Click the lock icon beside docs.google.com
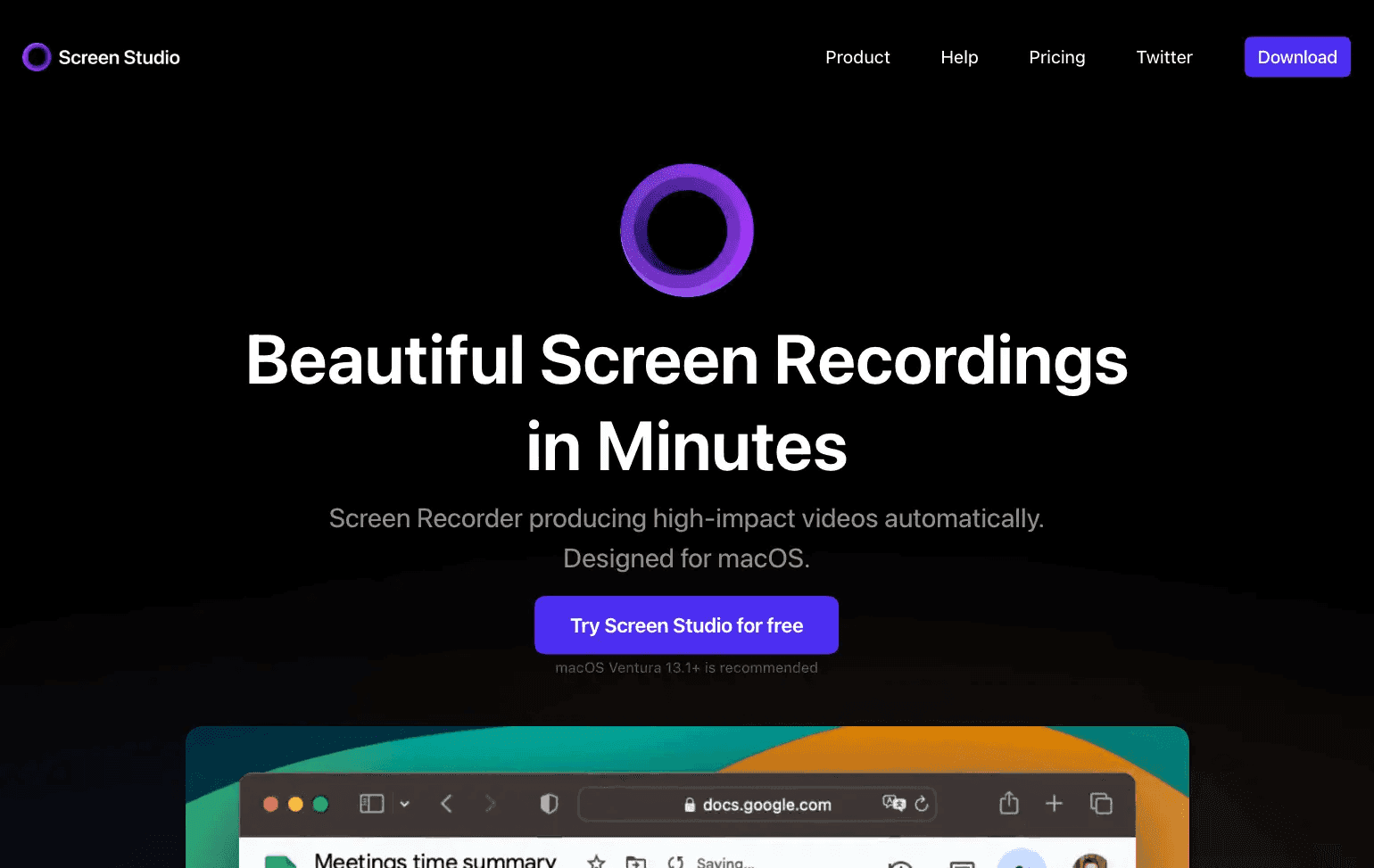This screenshot has width=1374, height=868. 690,805
